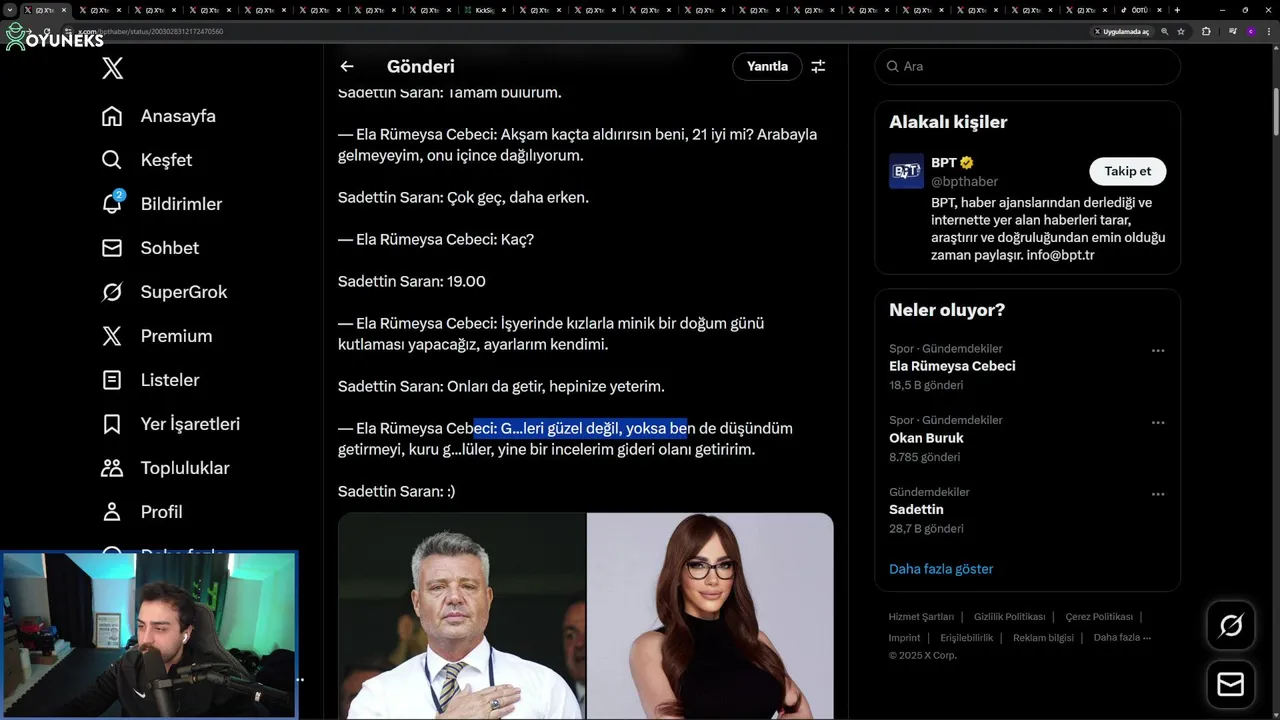Go back with the arrow beside Gönderi
This screenshot has height=720, width=1280.
(347, 67)
